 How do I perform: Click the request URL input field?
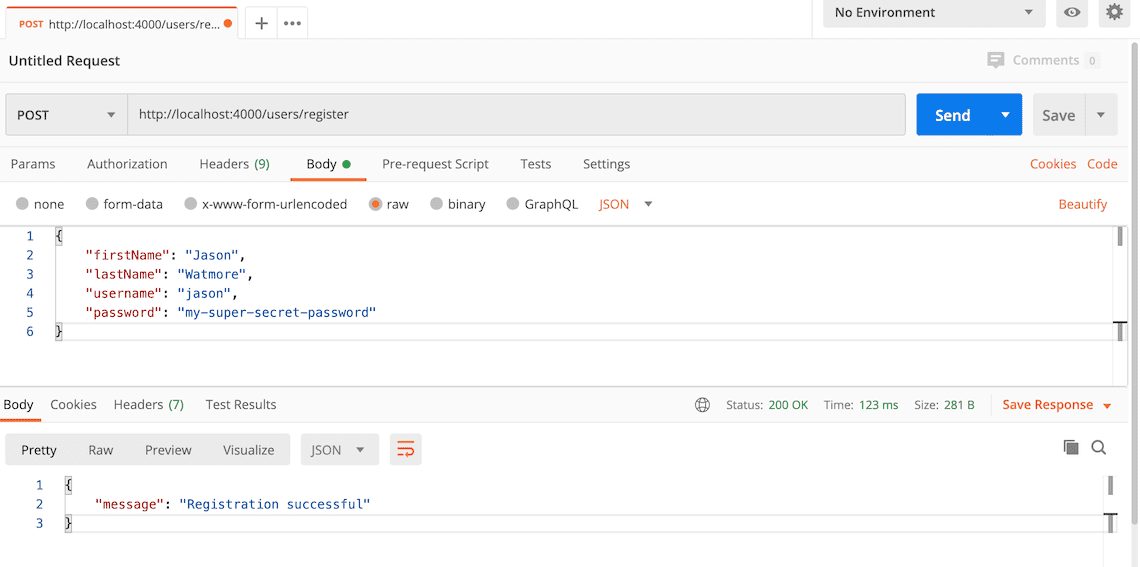(516, 115)
